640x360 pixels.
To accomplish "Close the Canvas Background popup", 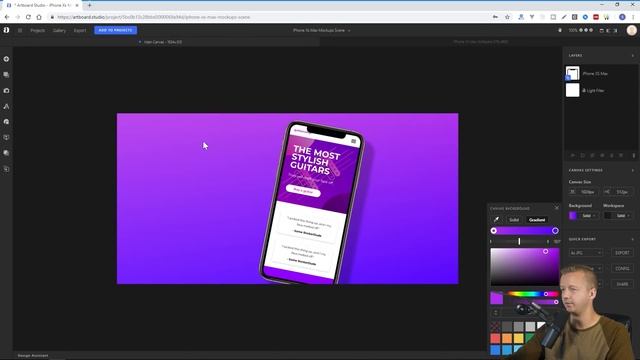I will click(x=557, y=208).
